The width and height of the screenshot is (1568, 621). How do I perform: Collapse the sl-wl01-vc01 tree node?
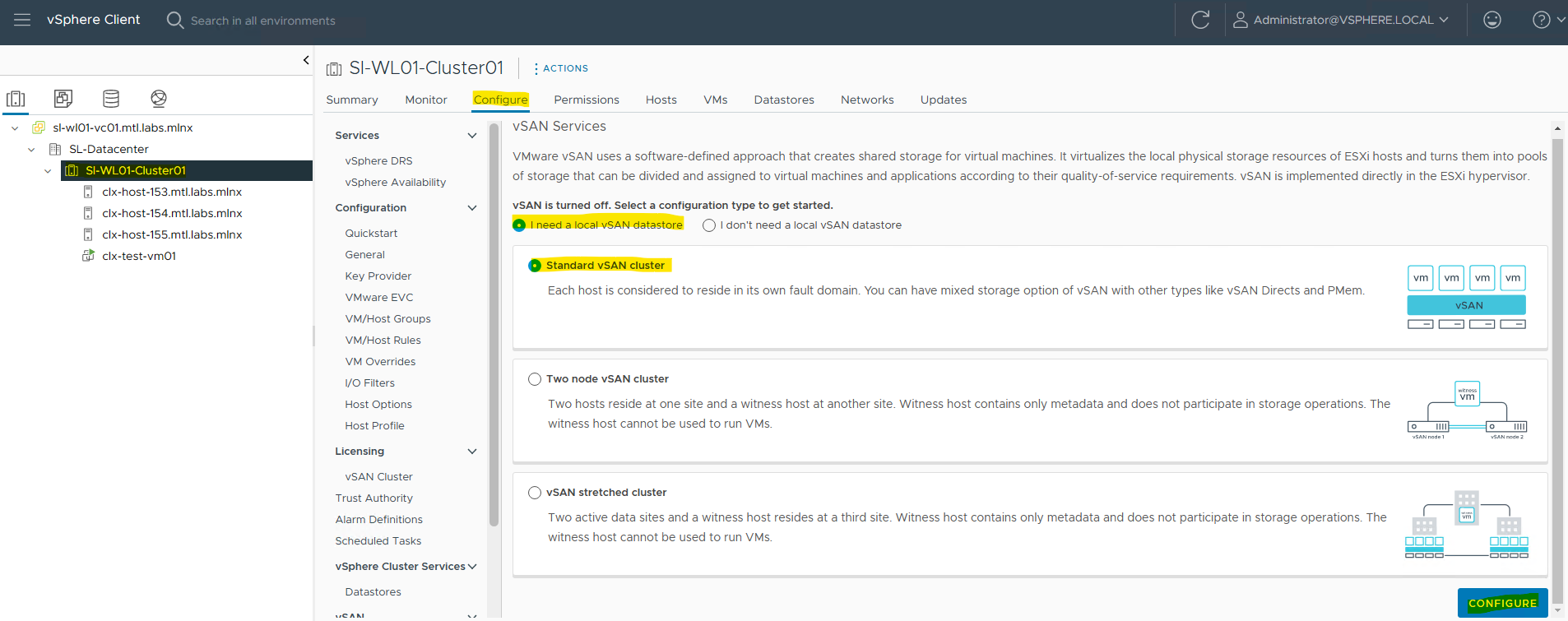tap(15, 127)
